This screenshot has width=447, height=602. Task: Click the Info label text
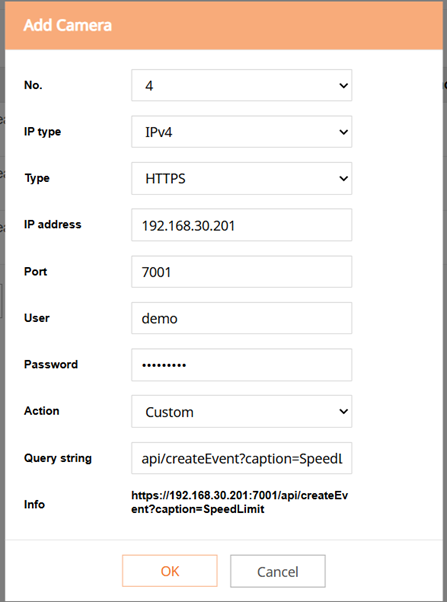tap(34, 504)
